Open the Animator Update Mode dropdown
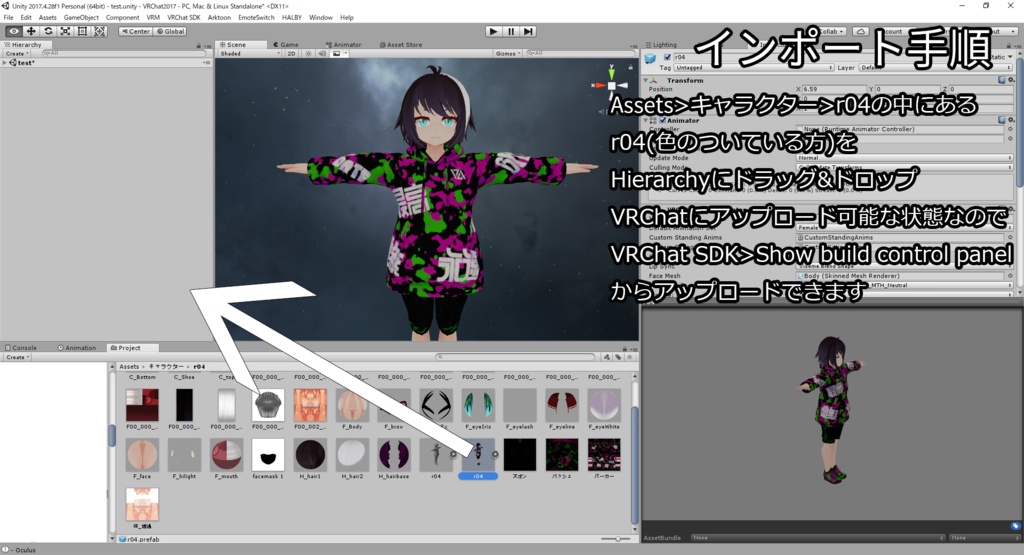 (x=904, y=158)
